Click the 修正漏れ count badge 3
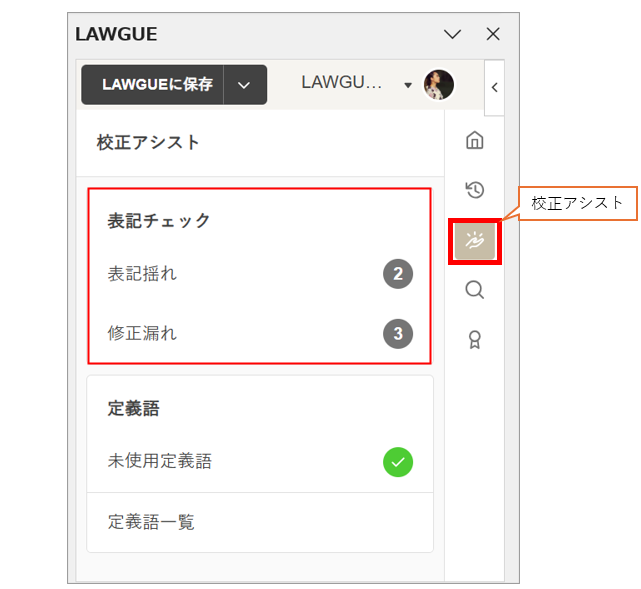Screen dimensions: 641x589 (398, 334)
